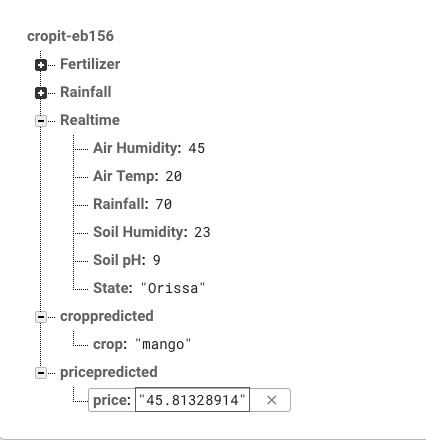Screen dimensions: 426x440
Task: Select the Air Temp entry
Action: [137, 176]
